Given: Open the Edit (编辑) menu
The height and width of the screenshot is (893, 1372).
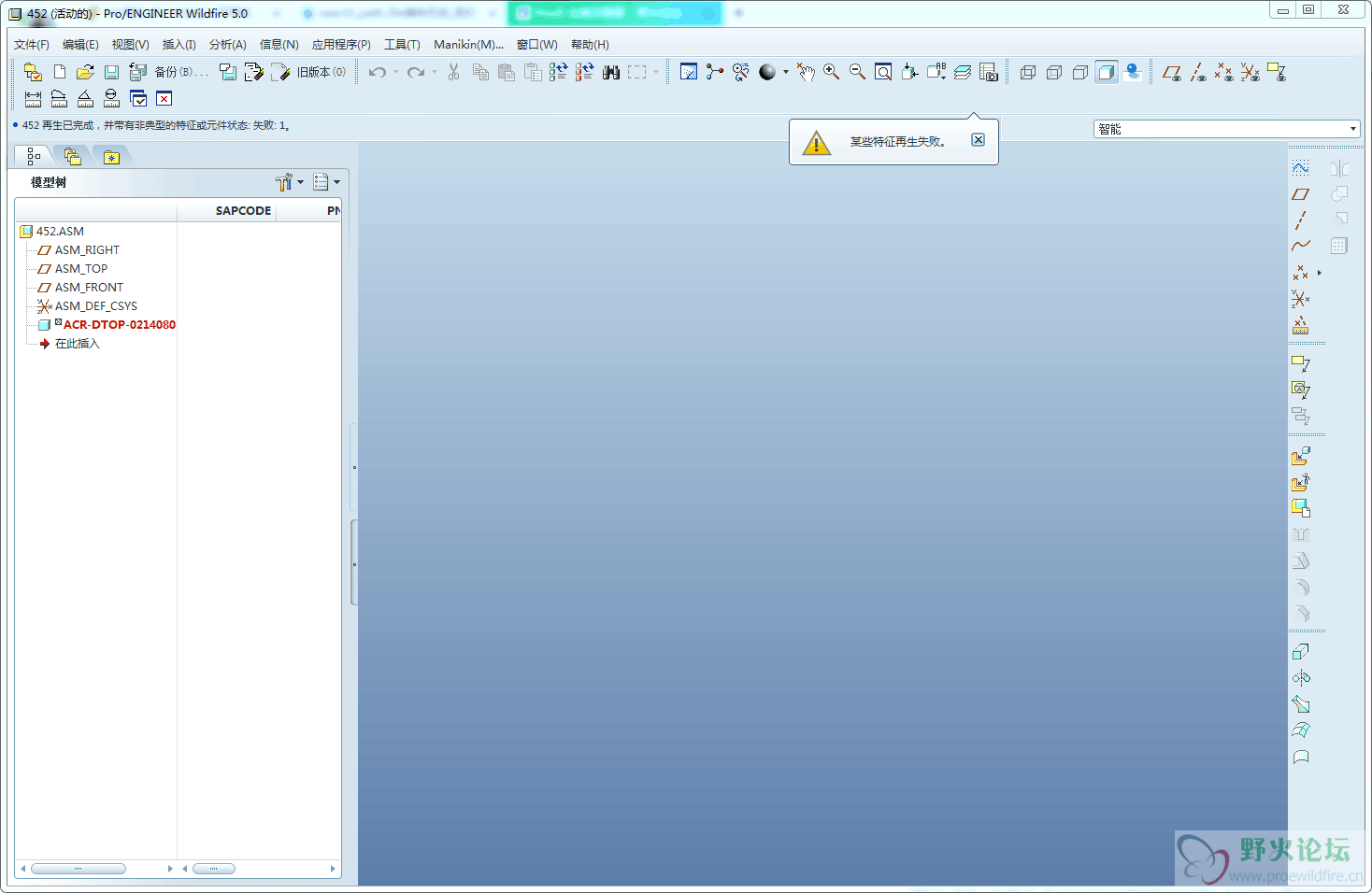Looking at the screenshot, I should pyautogui.click(x=80, y=44).
